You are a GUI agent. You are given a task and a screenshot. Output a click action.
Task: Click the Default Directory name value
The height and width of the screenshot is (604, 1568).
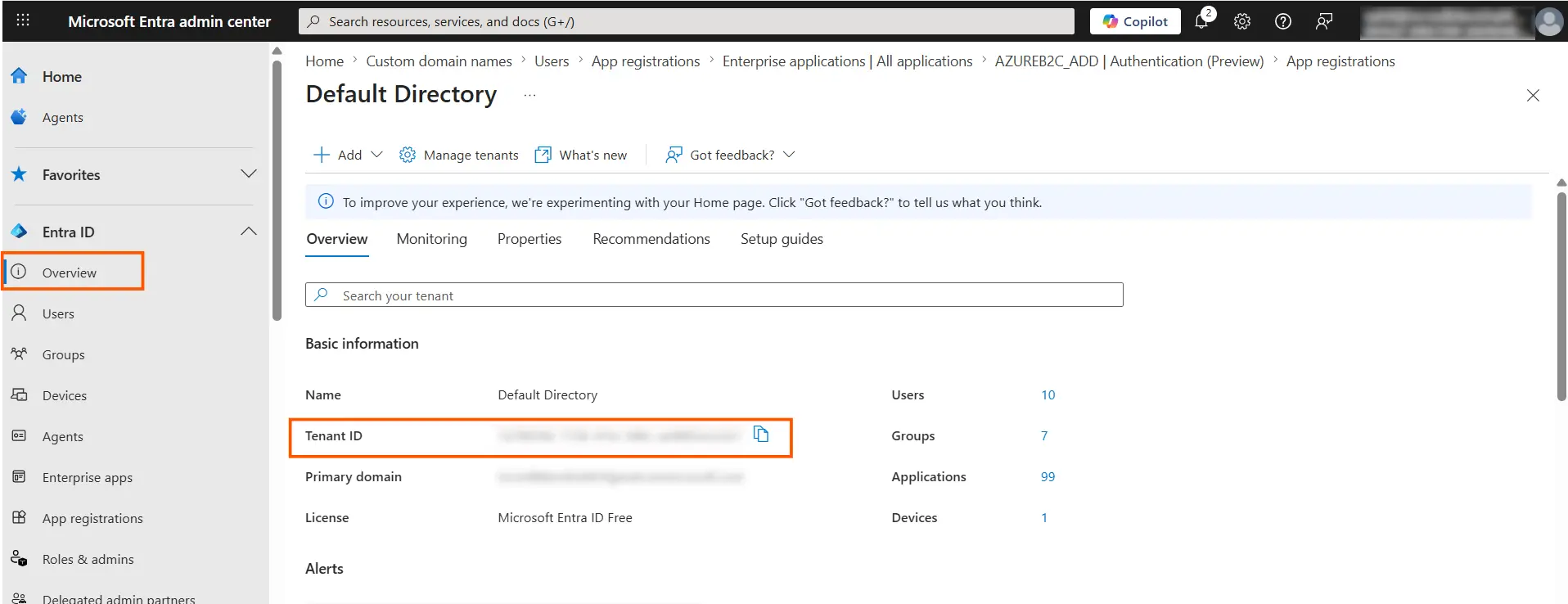pos(547,395)
